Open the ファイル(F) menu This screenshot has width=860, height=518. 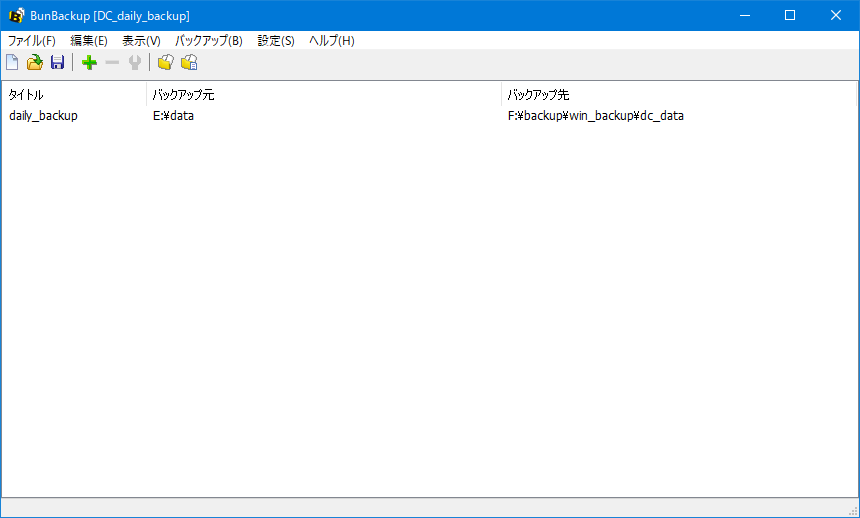32,41
